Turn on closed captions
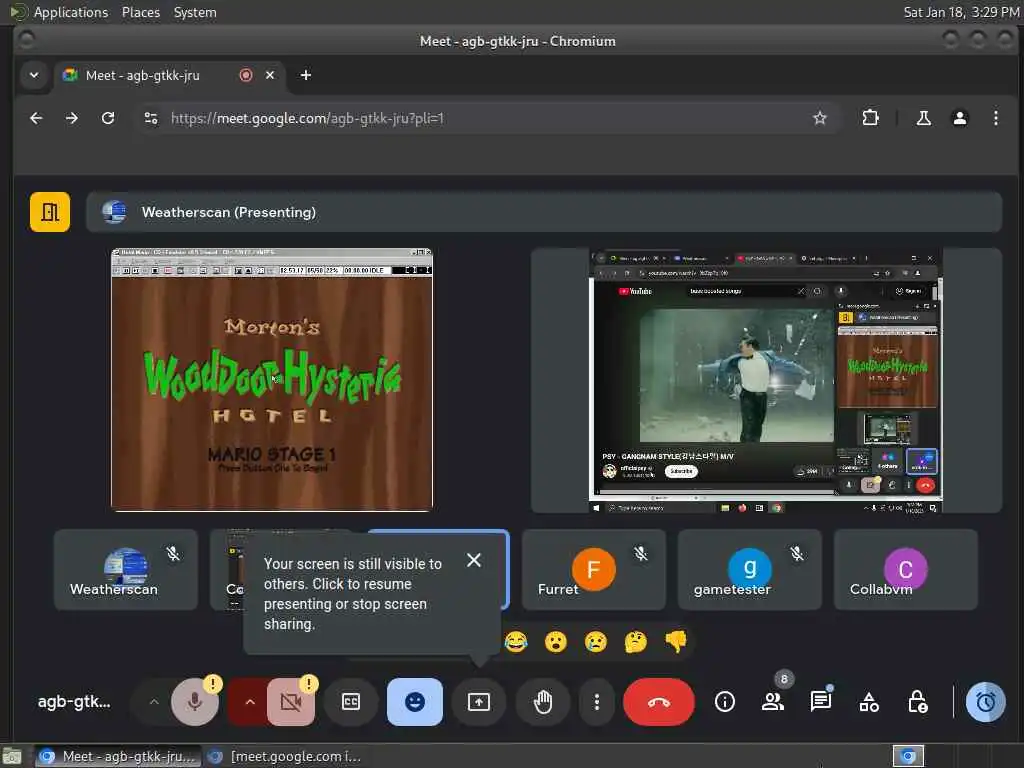Screen dimensions: 1024x768 351,702
